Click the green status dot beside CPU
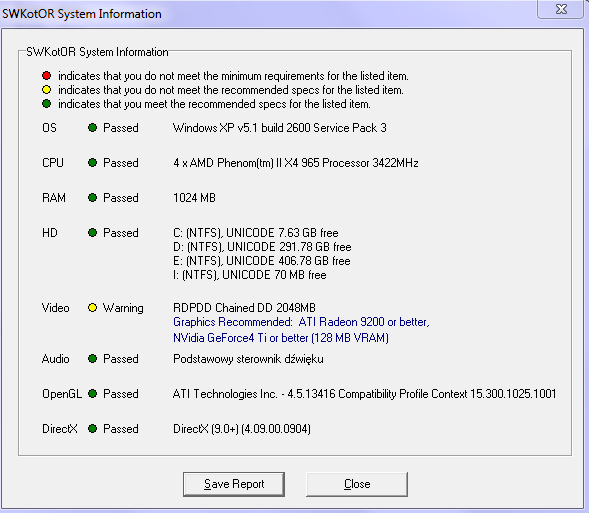This screenshot has width=589, height=513. [x=92, y=163]
